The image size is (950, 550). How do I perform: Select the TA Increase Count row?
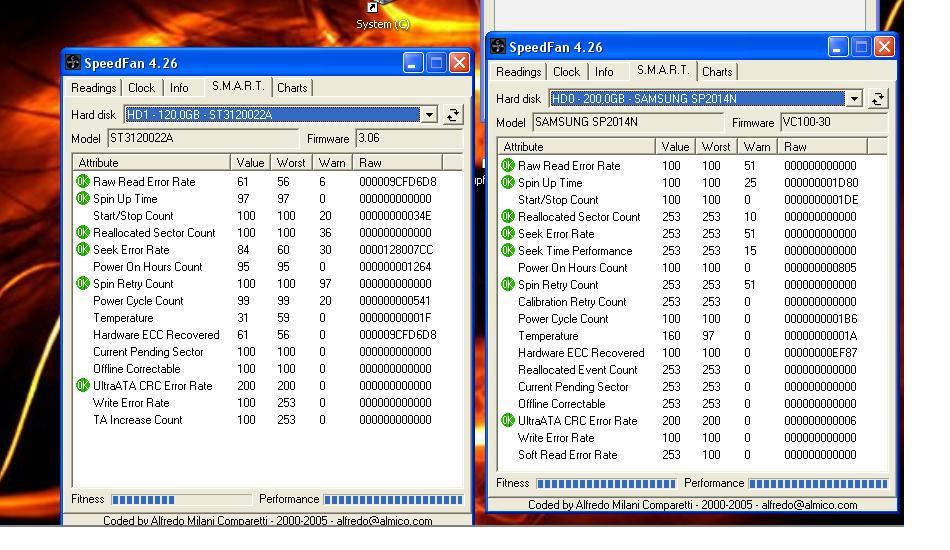pos(267,420)
